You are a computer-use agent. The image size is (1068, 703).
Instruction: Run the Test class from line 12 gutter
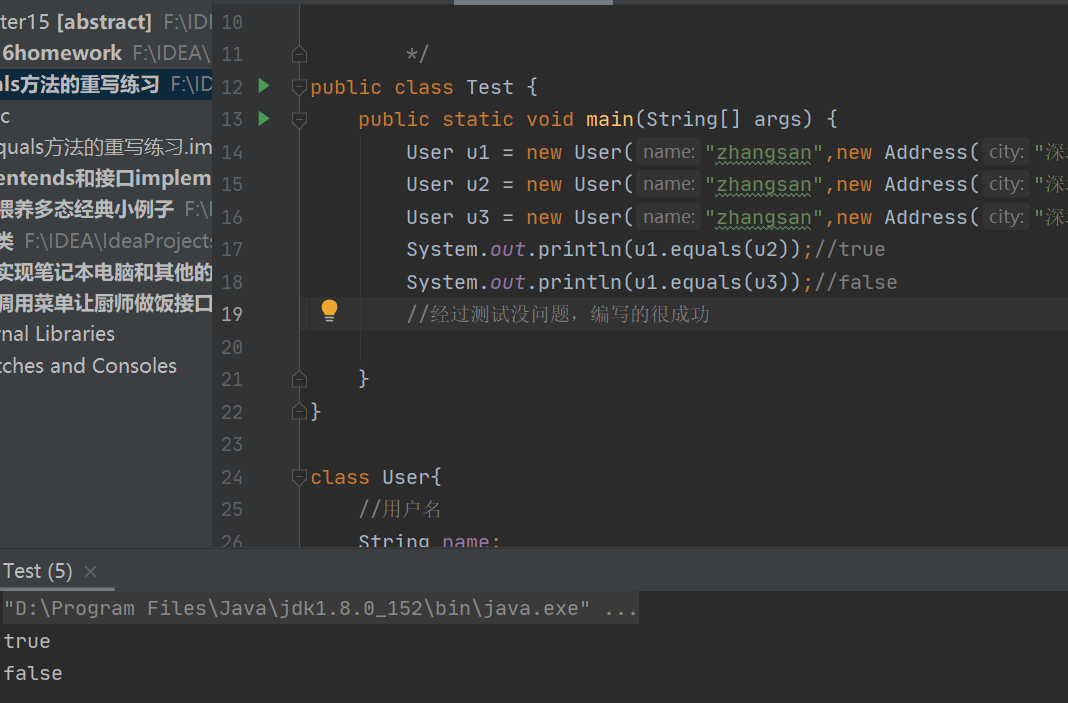tap(264, 86)
